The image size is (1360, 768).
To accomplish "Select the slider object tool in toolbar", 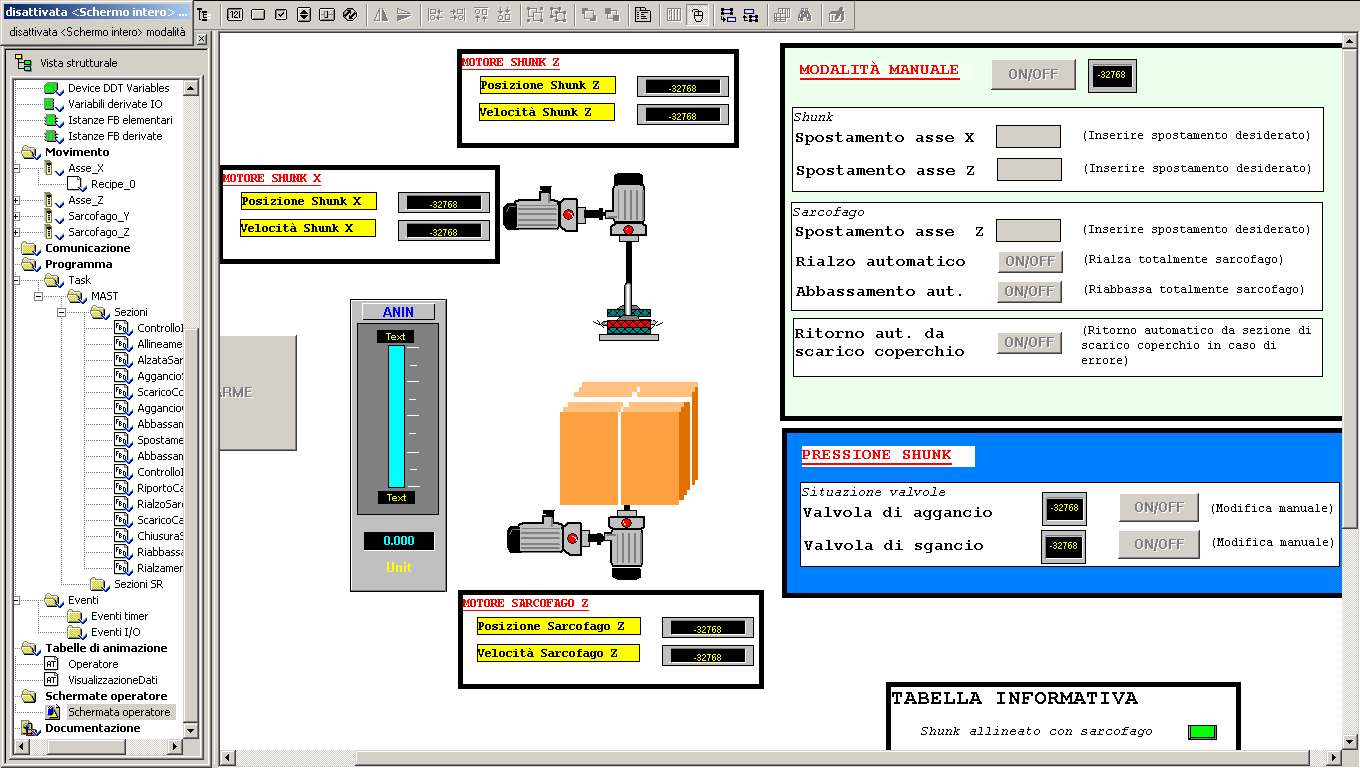I will [x=327, y=15].
